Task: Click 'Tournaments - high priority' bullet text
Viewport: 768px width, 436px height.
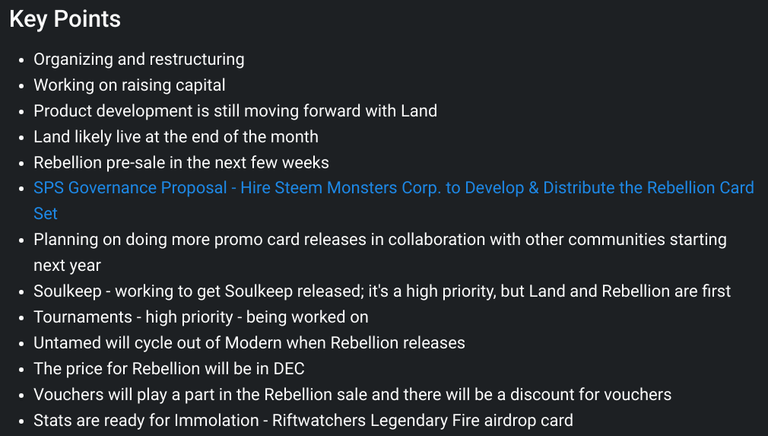Action: (201, 317)
